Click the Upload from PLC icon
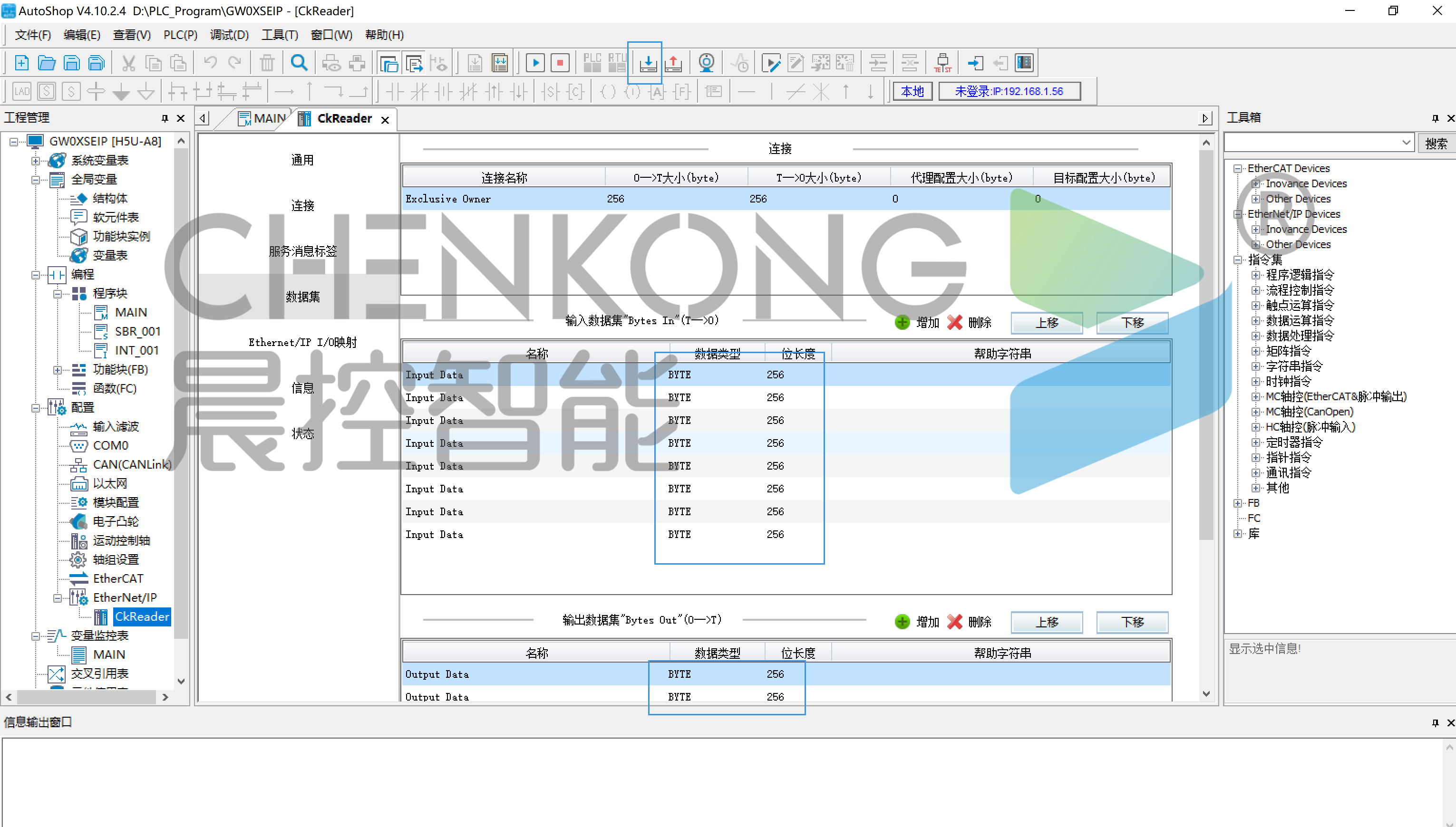The image size is (1456, 827). 673,63
